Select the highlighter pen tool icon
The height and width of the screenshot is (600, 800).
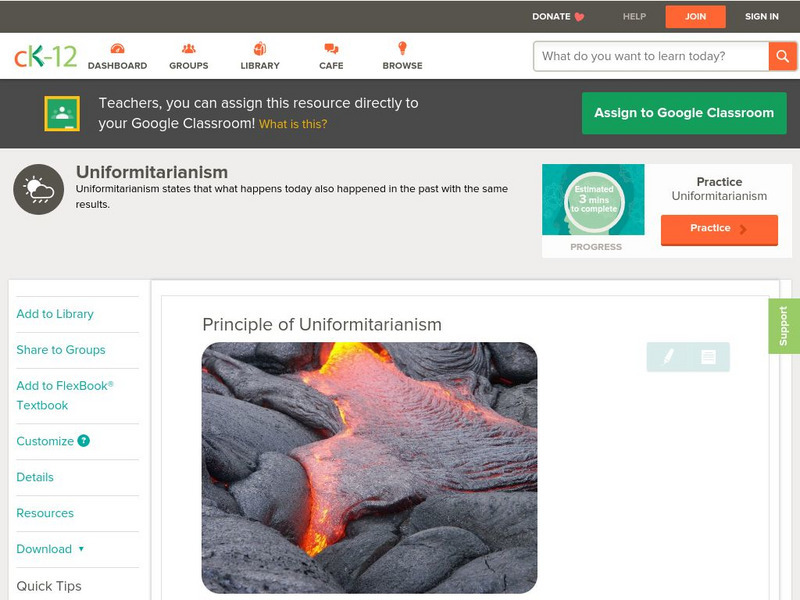[x=668, y=357]
